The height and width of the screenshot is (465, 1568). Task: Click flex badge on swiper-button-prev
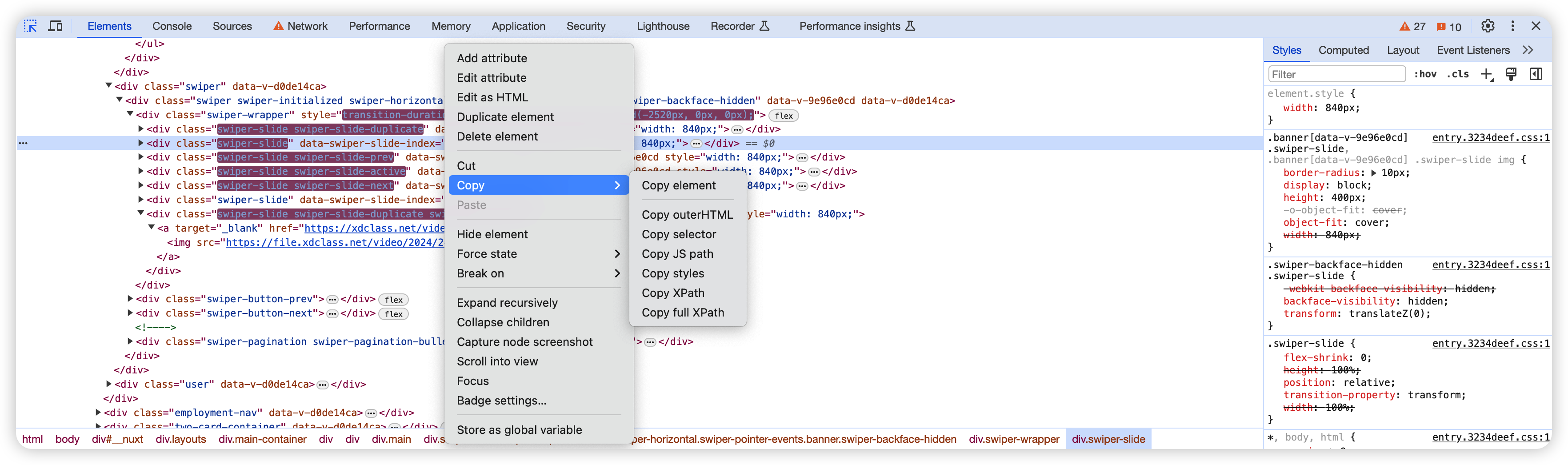click(x=394, y=300)
